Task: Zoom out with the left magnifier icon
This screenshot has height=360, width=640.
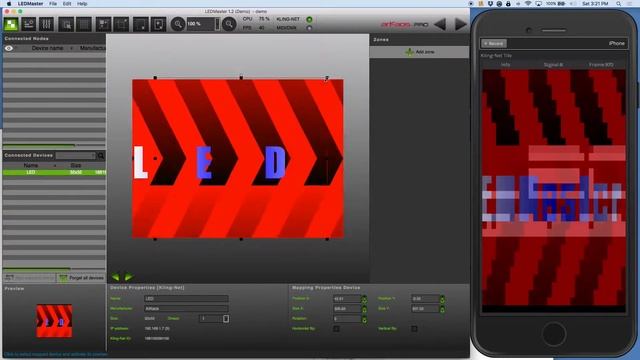Action: point(178,24)
